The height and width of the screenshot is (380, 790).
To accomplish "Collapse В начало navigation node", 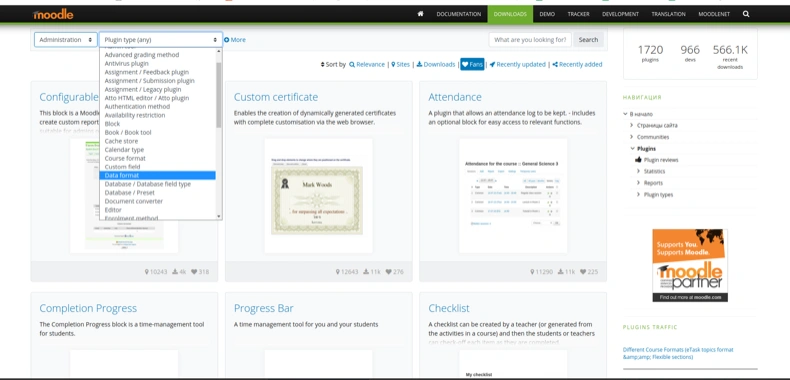I will tap(625, 114).
